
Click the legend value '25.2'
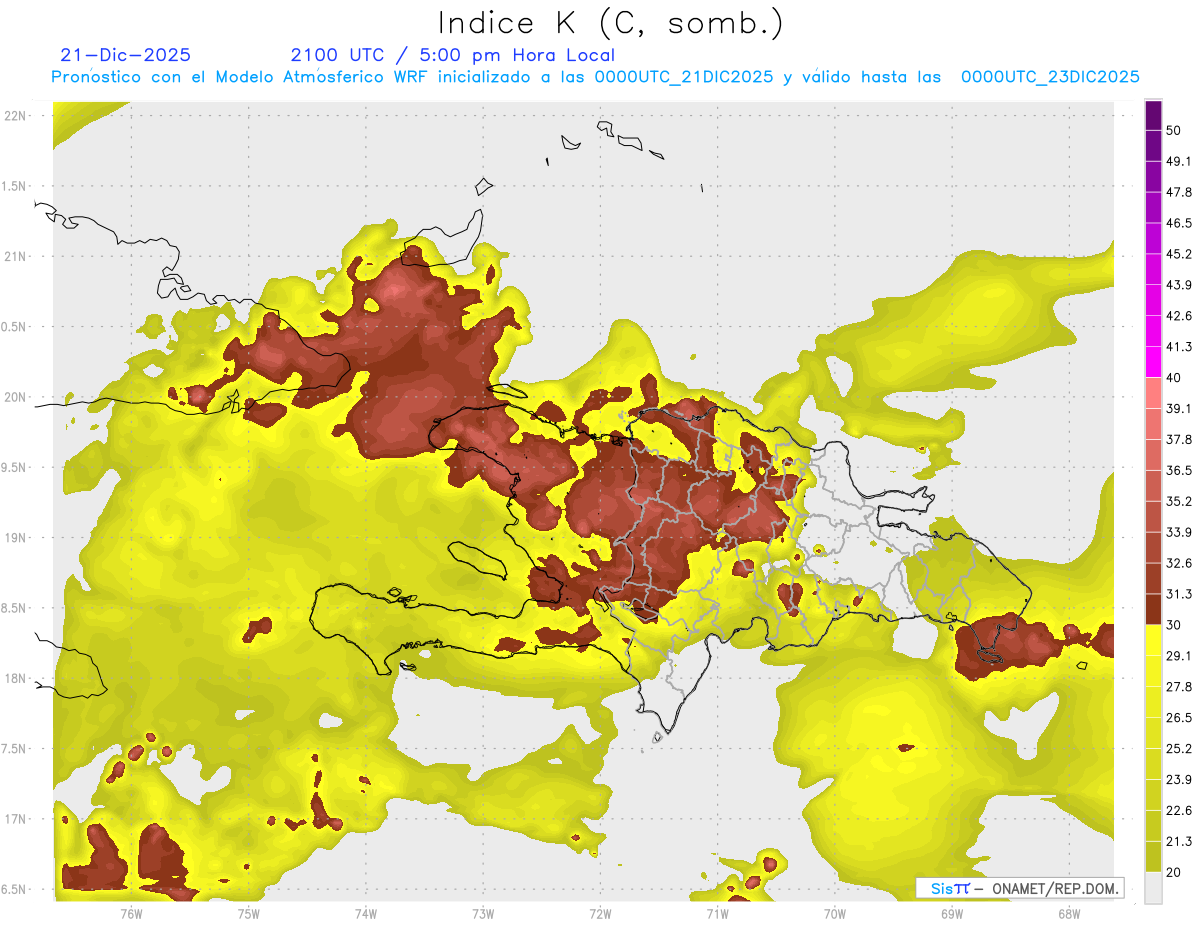pos(1179,749)
